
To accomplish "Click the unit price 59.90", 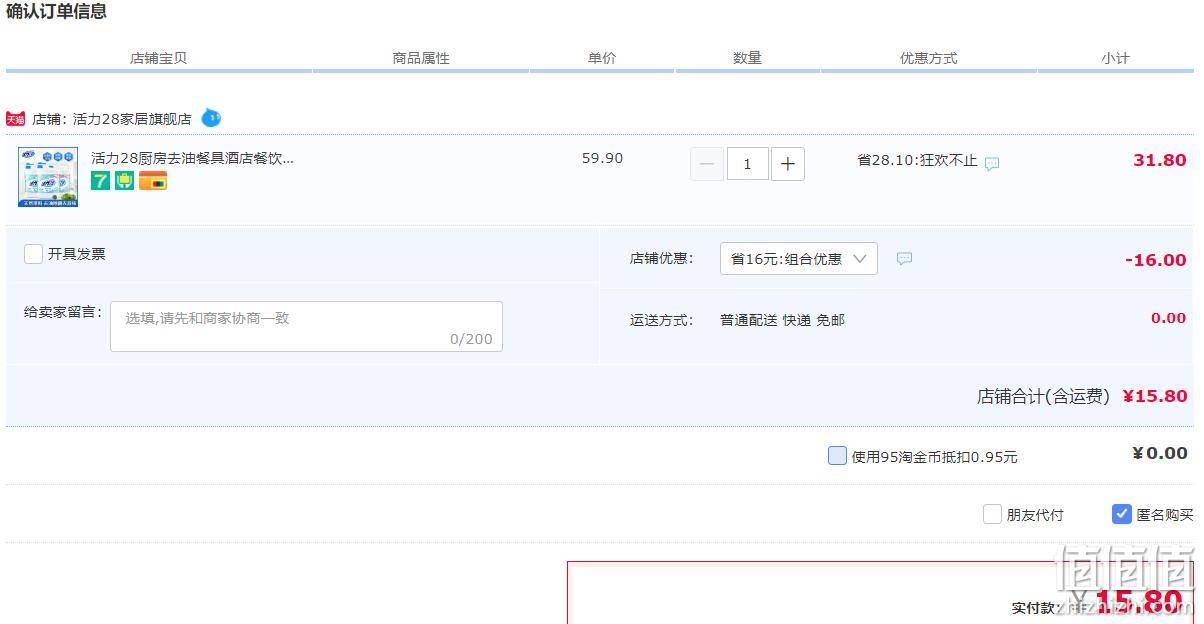I will [602, 158].
